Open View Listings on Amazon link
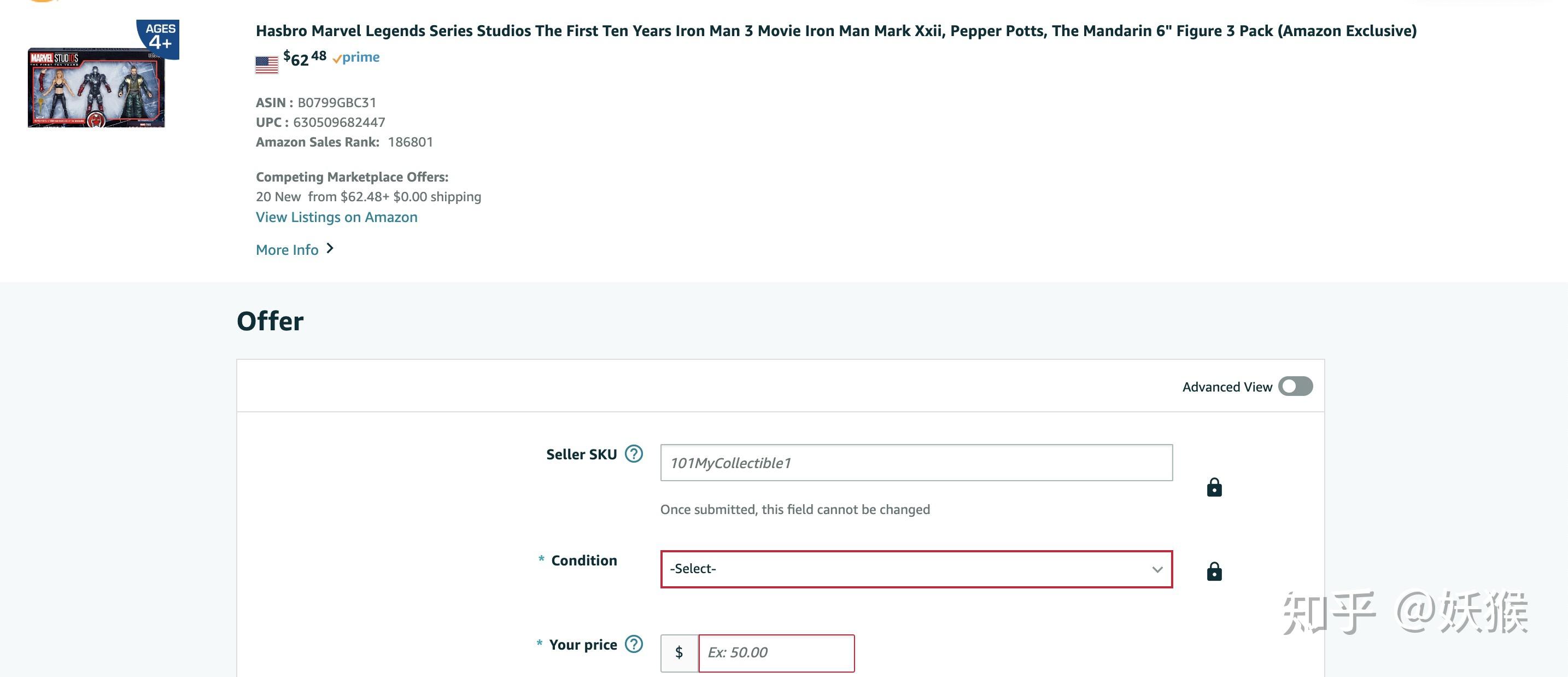1568x677 pixels. 336,217
